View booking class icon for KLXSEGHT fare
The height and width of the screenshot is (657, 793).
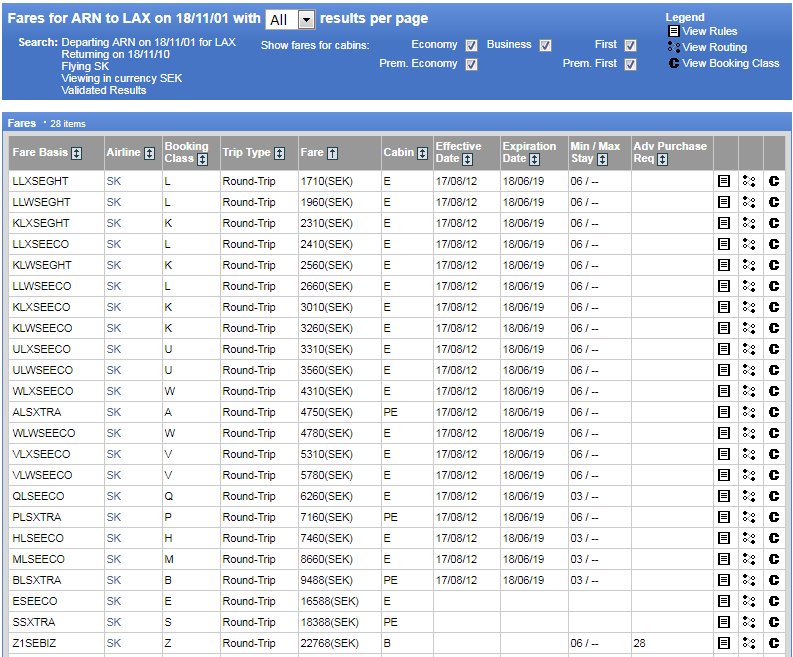coord(773,223)
